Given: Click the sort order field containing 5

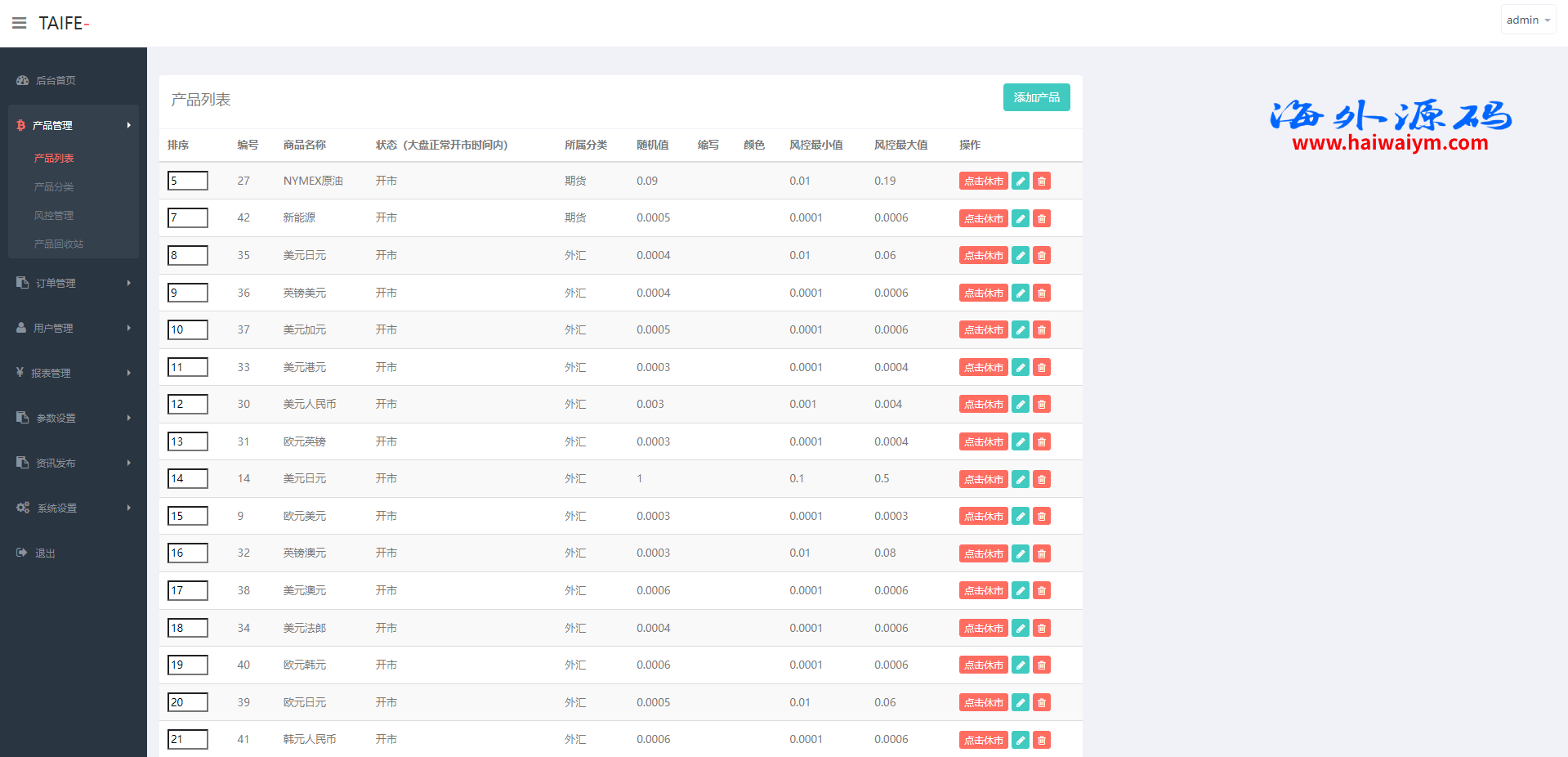Looking at the screenshot, I should [x=187, y=181].
